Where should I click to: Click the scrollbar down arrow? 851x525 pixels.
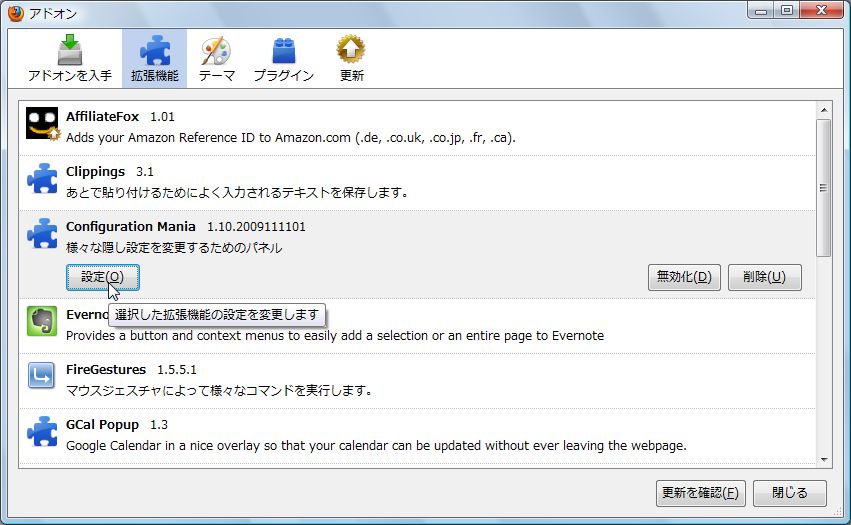click(x=824, y=459)
